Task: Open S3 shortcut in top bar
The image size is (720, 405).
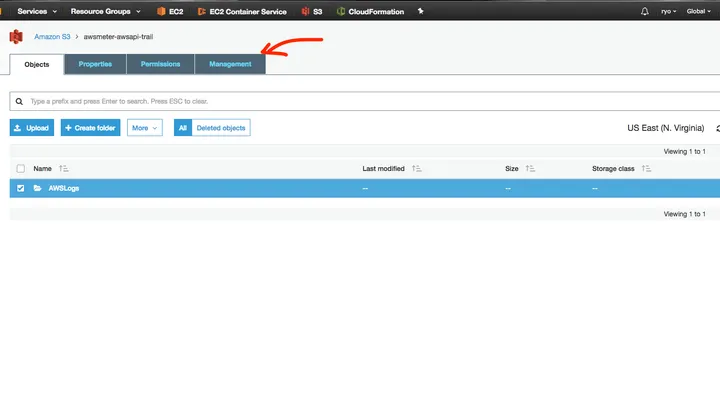Action: pos(312,11)
